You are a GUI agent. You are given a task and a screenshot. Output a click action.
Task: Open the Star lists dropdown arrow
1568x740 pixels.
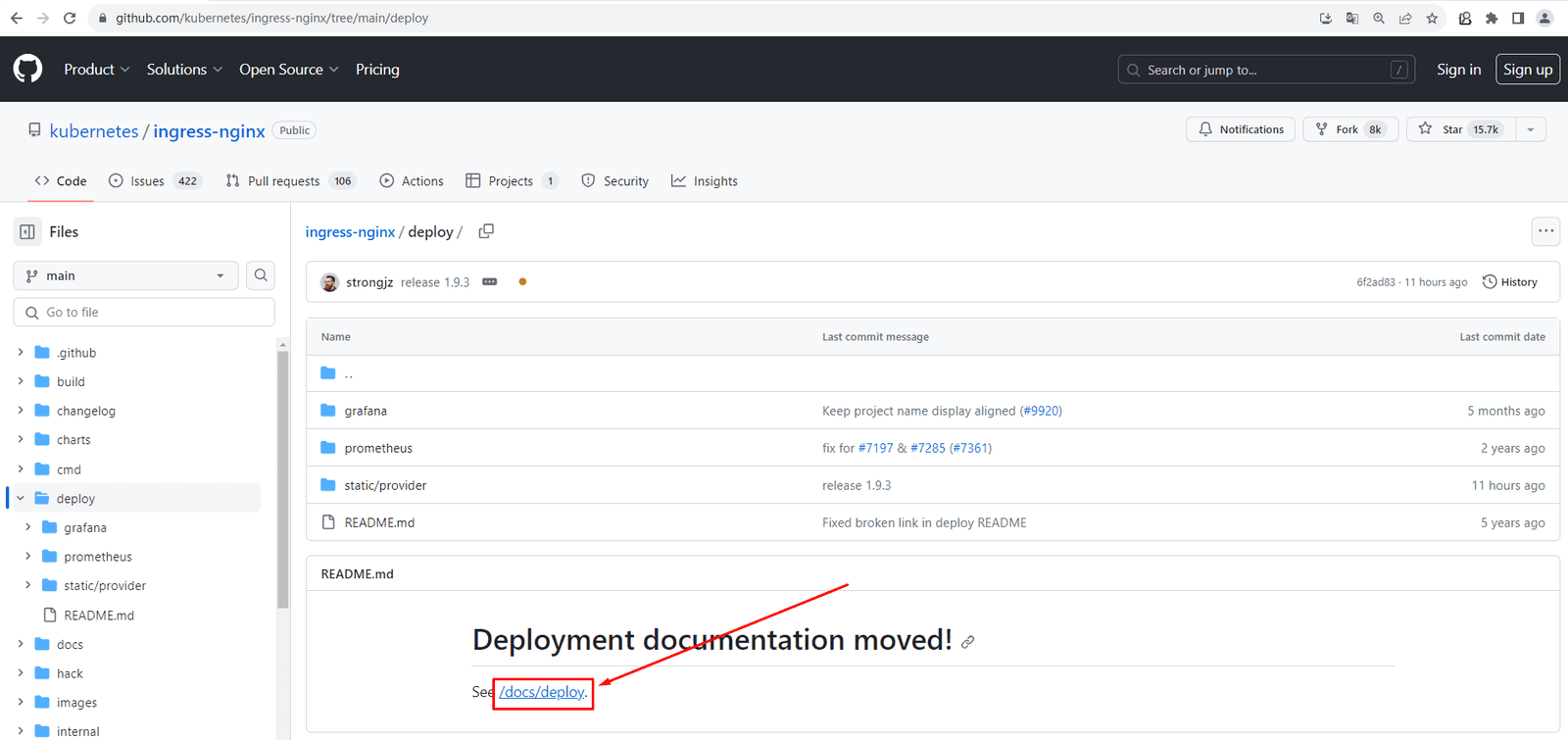(x=1530, y=129)
